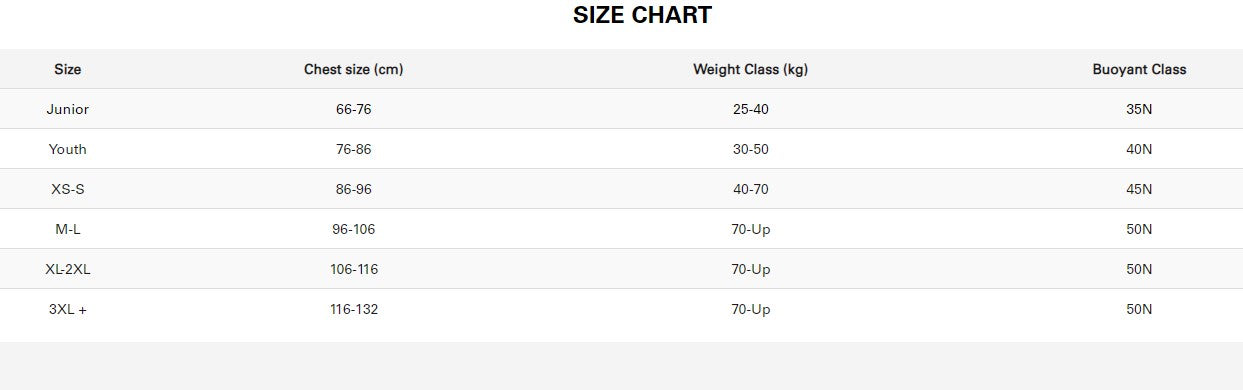Click the 35N buoyant class value
This screenshot has width=1243, height=390.
1139,109
